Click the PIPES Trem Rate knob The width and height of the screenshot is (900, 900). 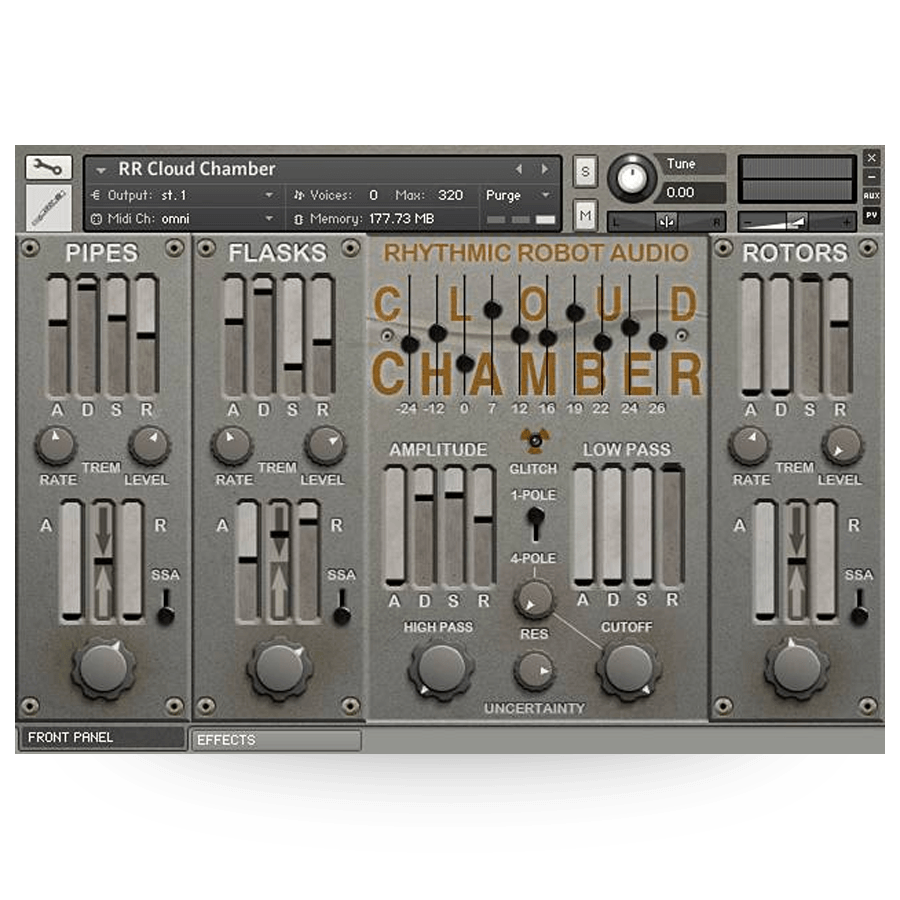tap(56, 445)
